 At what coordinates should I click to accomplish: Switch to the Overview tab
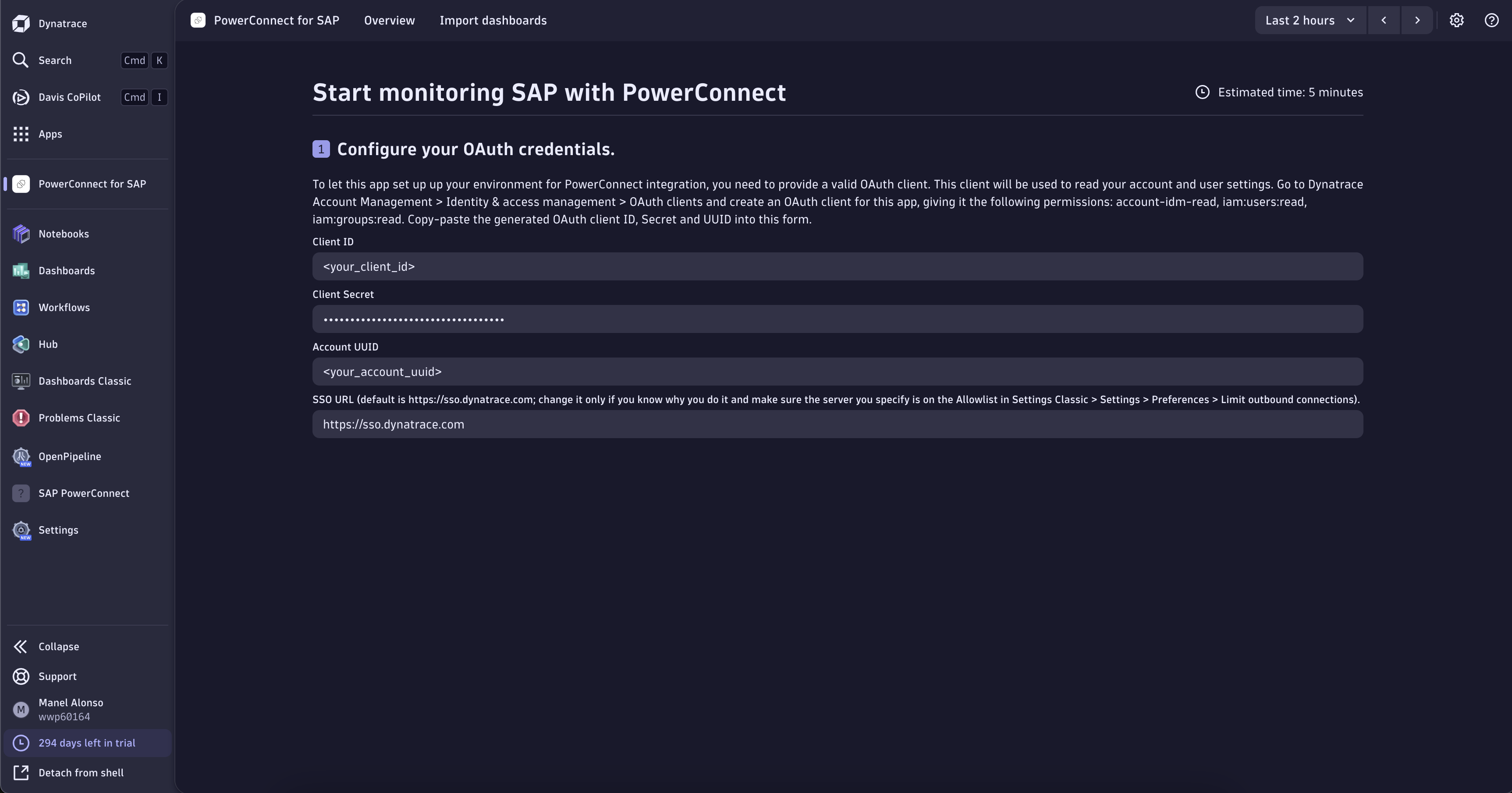[389, 21]
